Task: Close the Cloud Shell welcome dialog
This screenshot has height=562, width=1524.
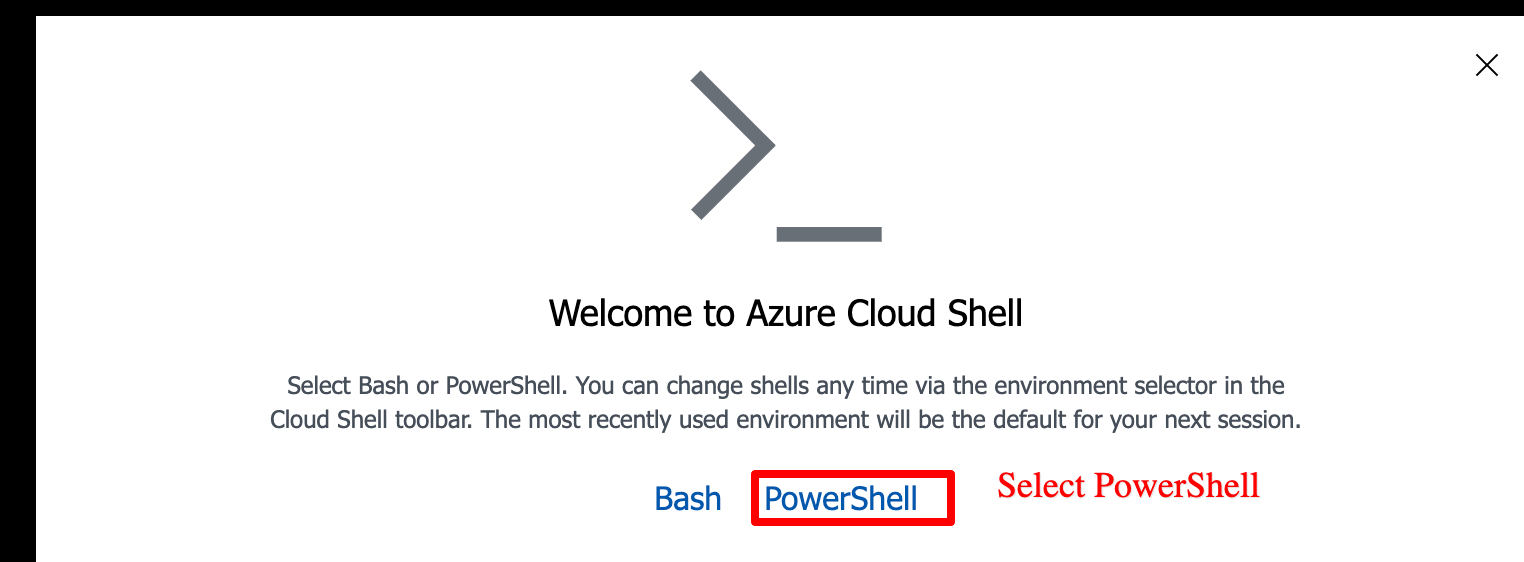Action: click(x=1486, y=66)
